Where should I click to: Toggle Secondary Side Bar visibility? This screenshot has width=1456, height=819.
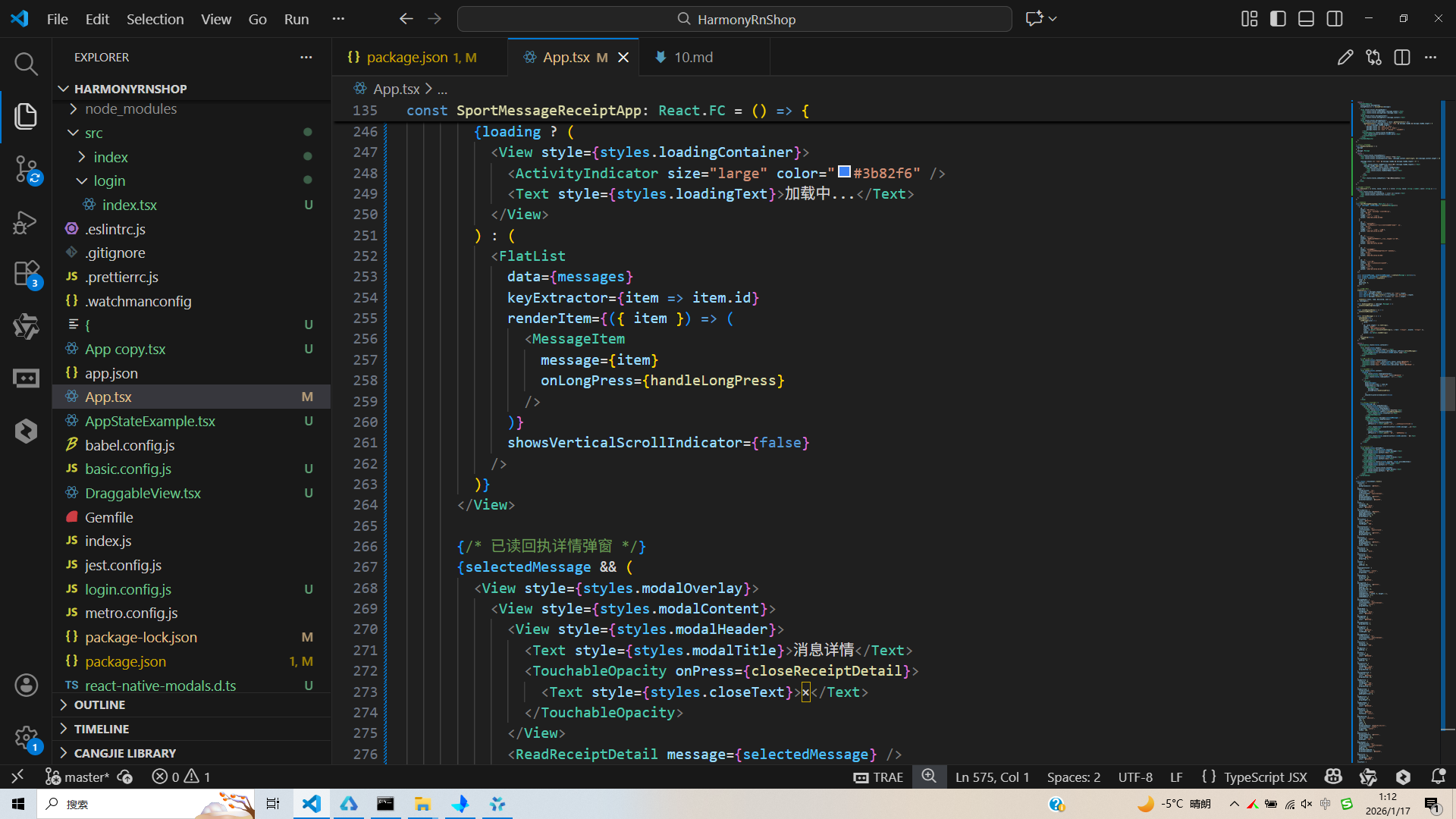coord(1335,19)
